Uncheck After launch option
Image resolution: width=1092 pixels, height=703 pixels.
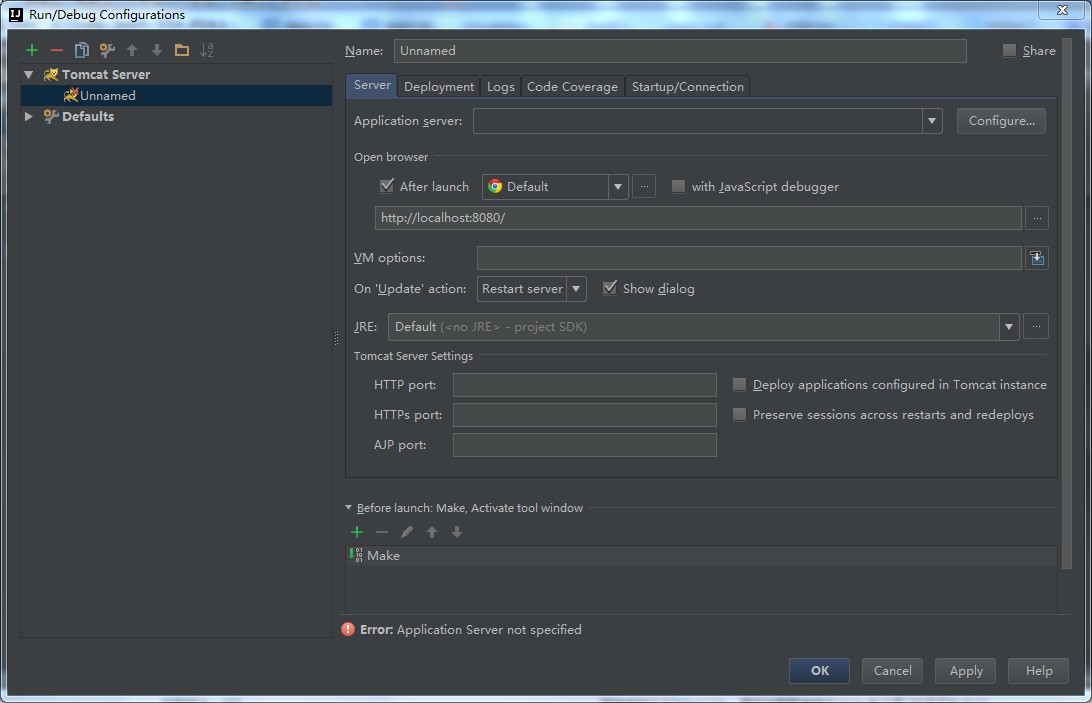387,186
